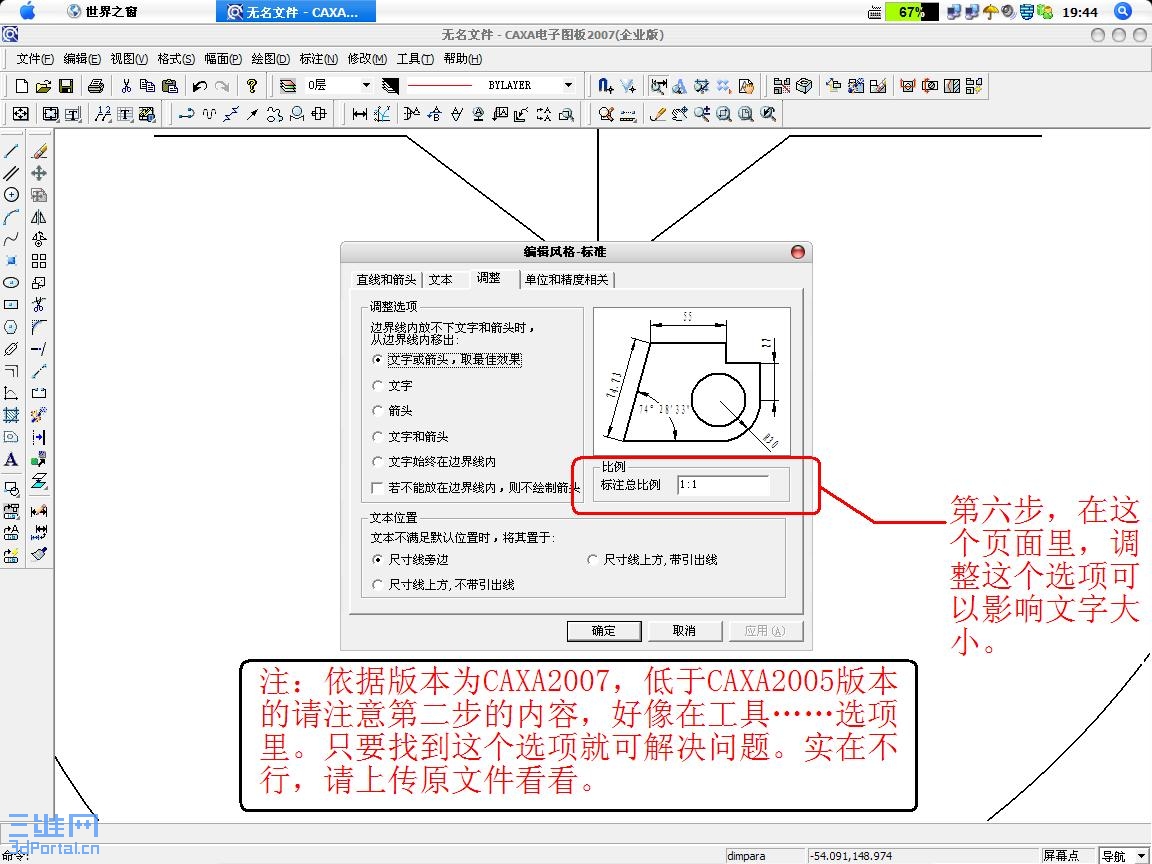Print the drawing using the printer icon
Viewport: 1152px width, 864px height.
(x=96, y=86)
